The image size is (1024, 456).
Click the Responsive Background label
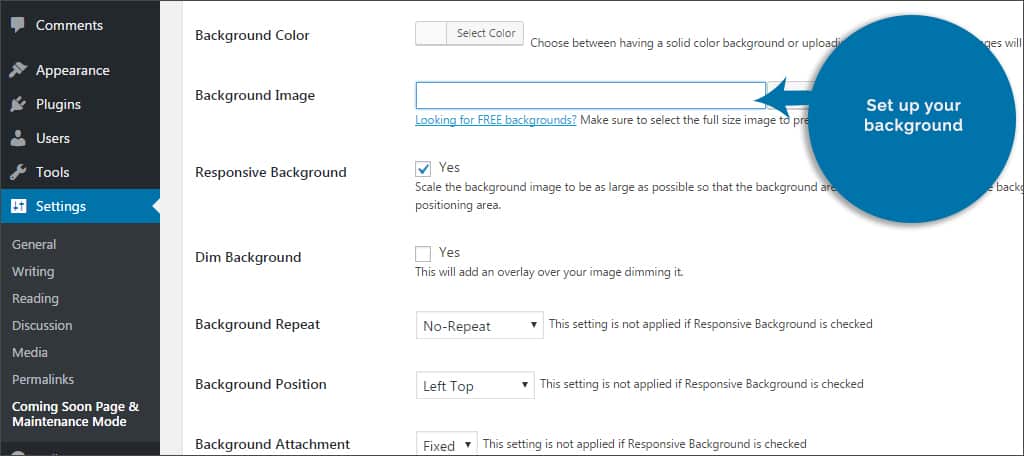pyautogui.click(x=270, y=172)
